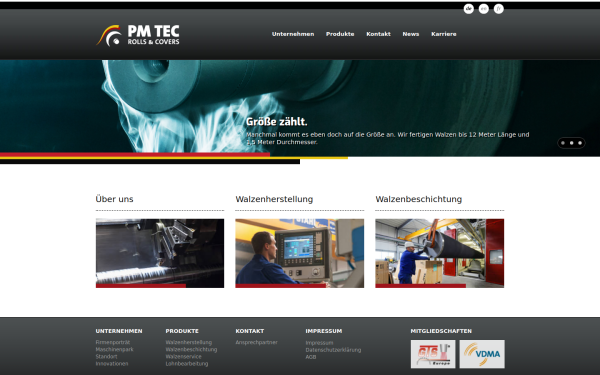Open Maschinenpark footer link
The image size is (600, 375).
(114, 349)
